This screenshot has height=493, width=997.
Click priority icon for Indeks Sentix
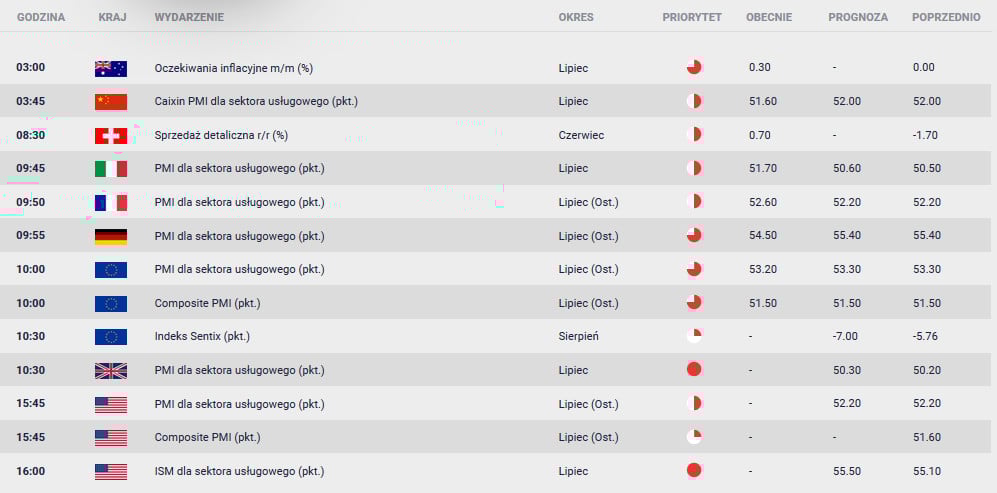coord(694,337)
